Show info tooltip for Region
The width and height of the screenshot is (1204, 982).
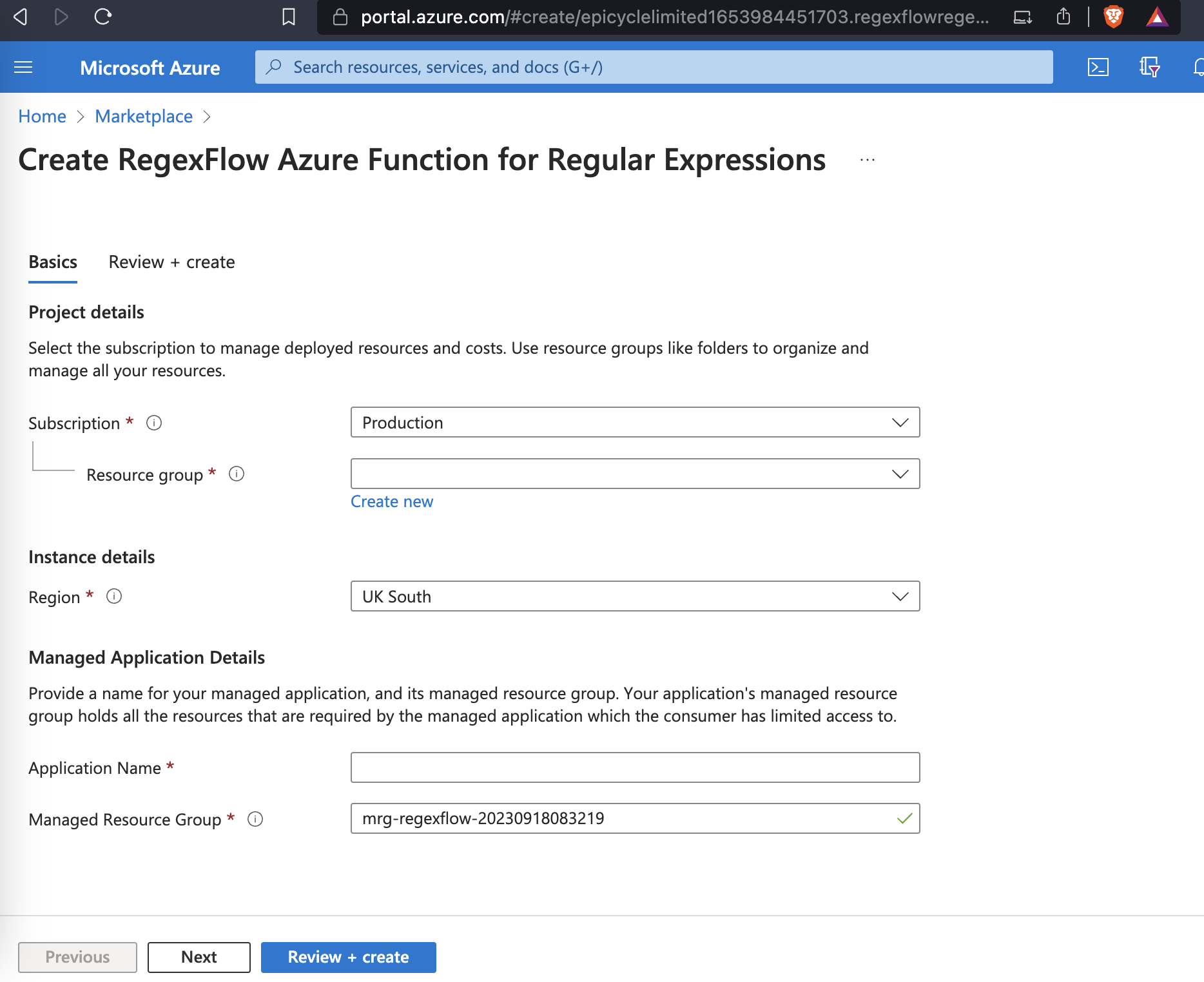pyautogui.click(x=114, y=597)
